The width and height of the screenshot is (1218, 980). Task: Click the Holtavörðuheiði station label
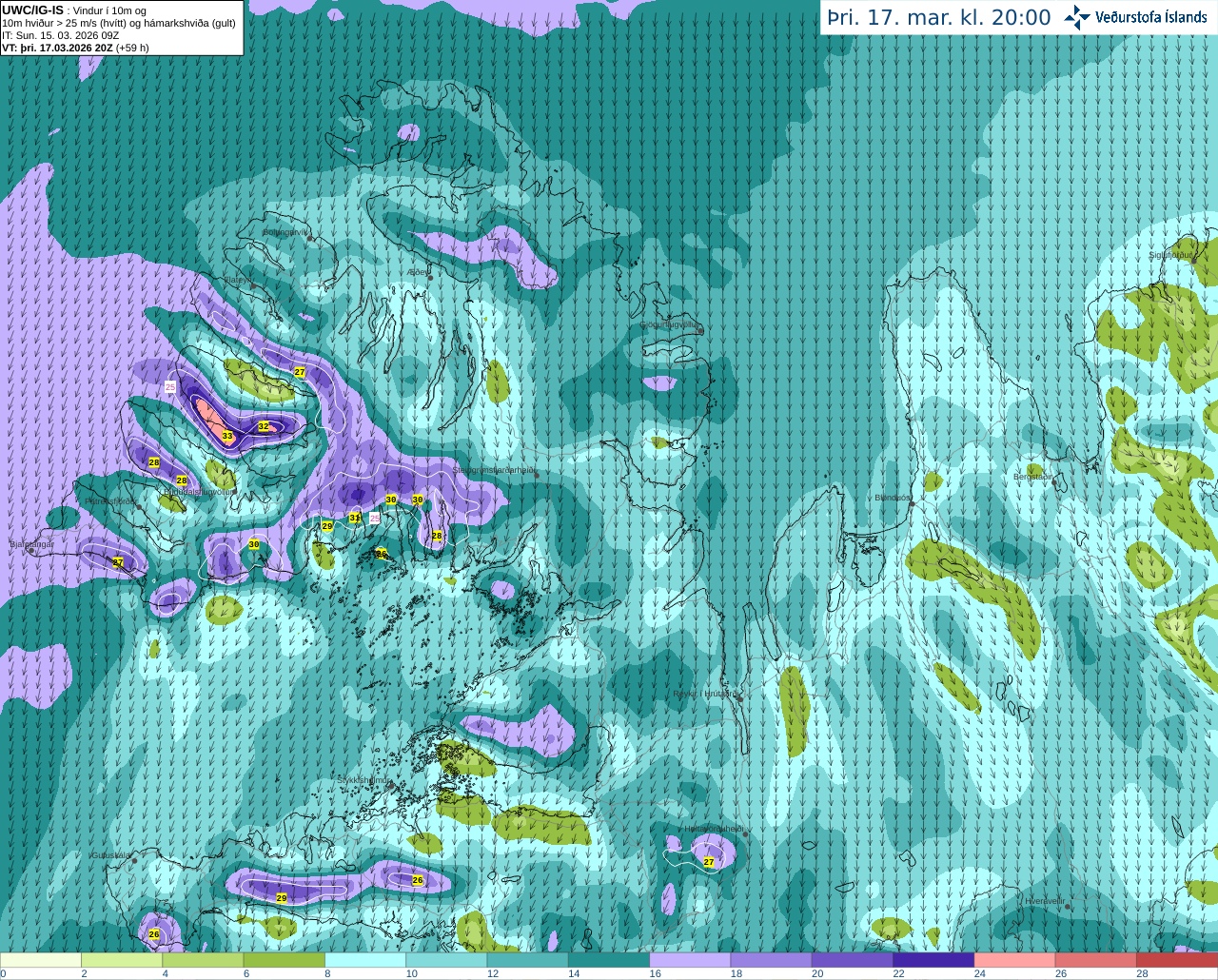[713, 829]
